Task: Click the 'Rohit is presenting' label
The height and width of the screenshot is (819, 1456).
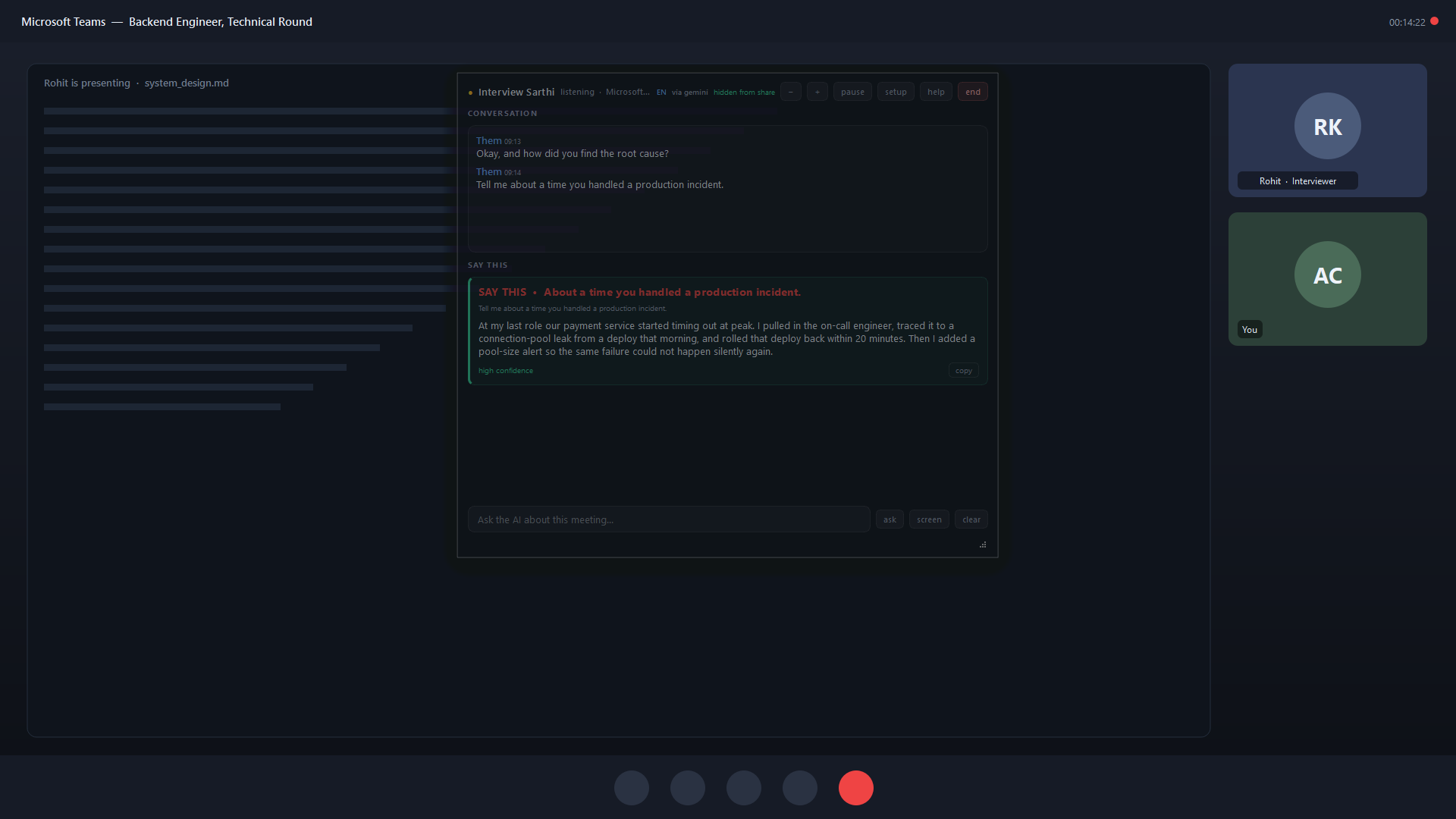Action: [x=87, y=83]
